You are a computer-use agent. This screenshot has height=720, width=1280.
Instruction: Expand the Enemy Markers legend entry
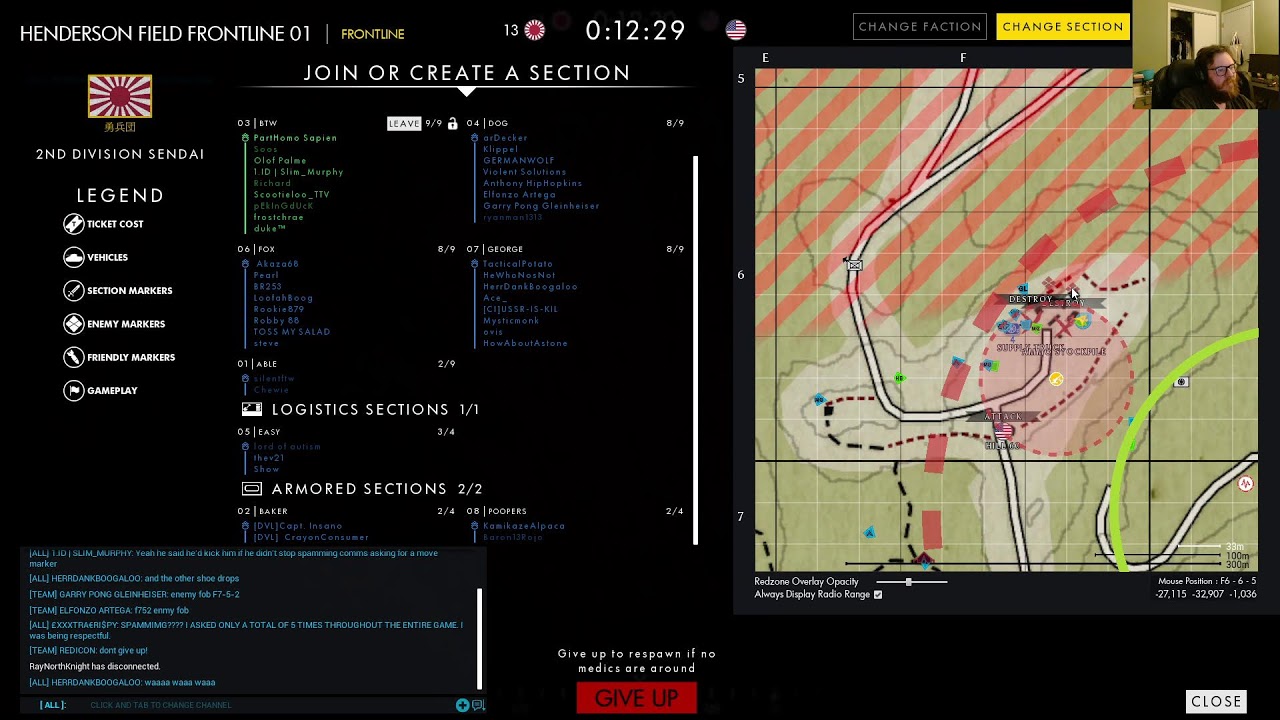click(114, 324)
